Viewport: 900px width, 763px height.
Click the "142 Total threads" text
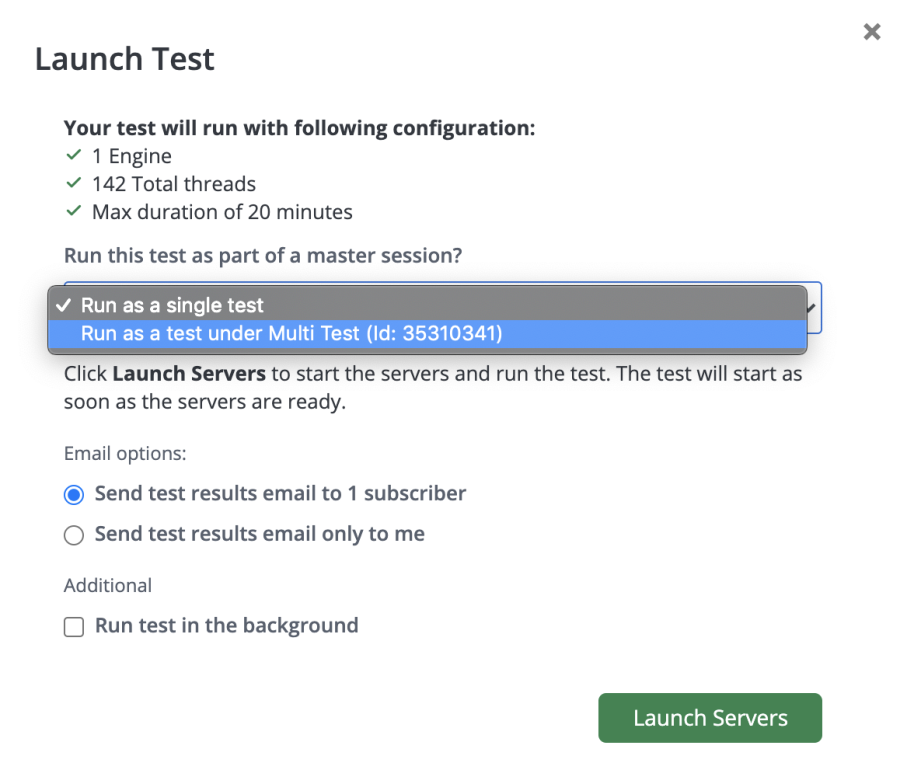point(173,184)
